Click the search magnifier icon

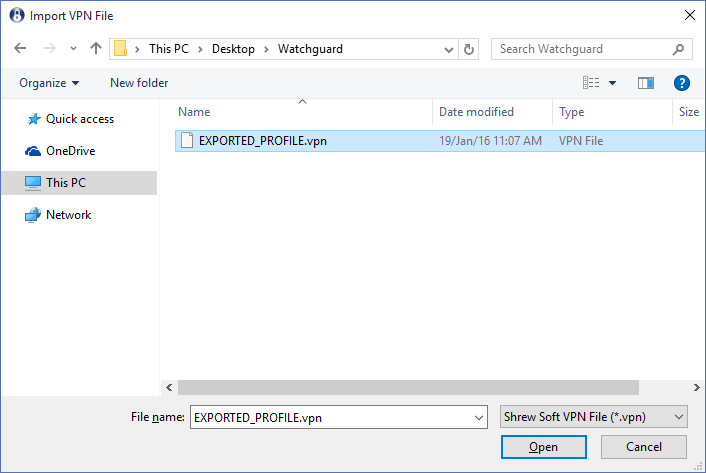pos(678,49)
